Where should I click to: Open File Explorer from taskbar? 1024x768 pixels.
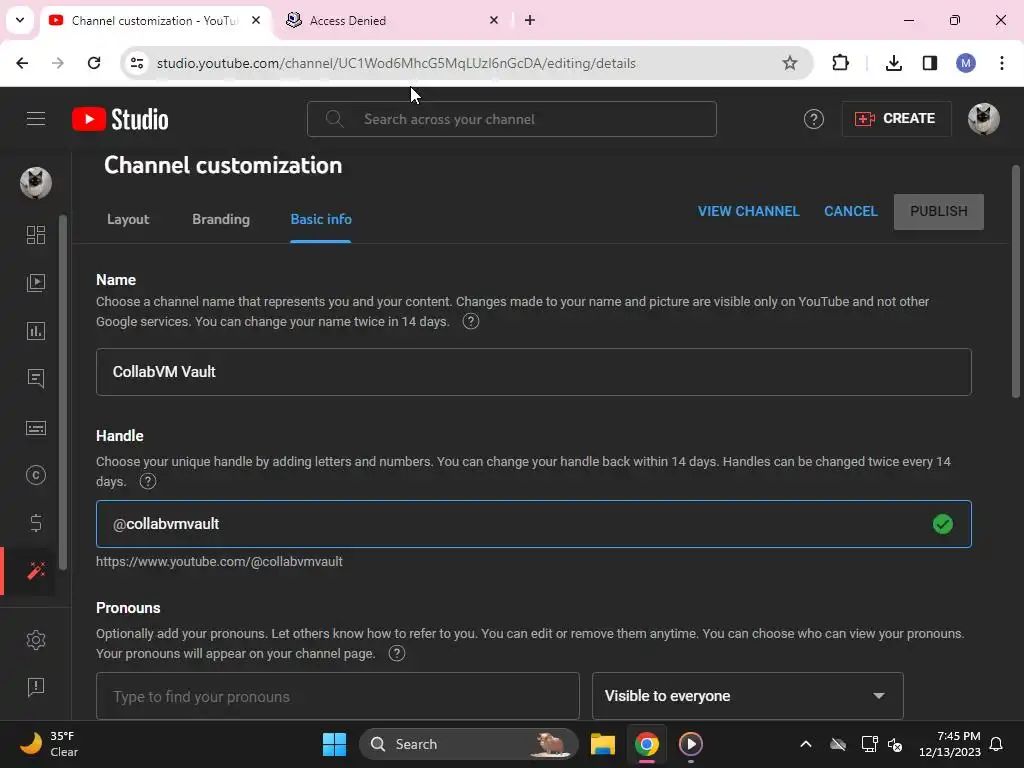pos(603,744)
